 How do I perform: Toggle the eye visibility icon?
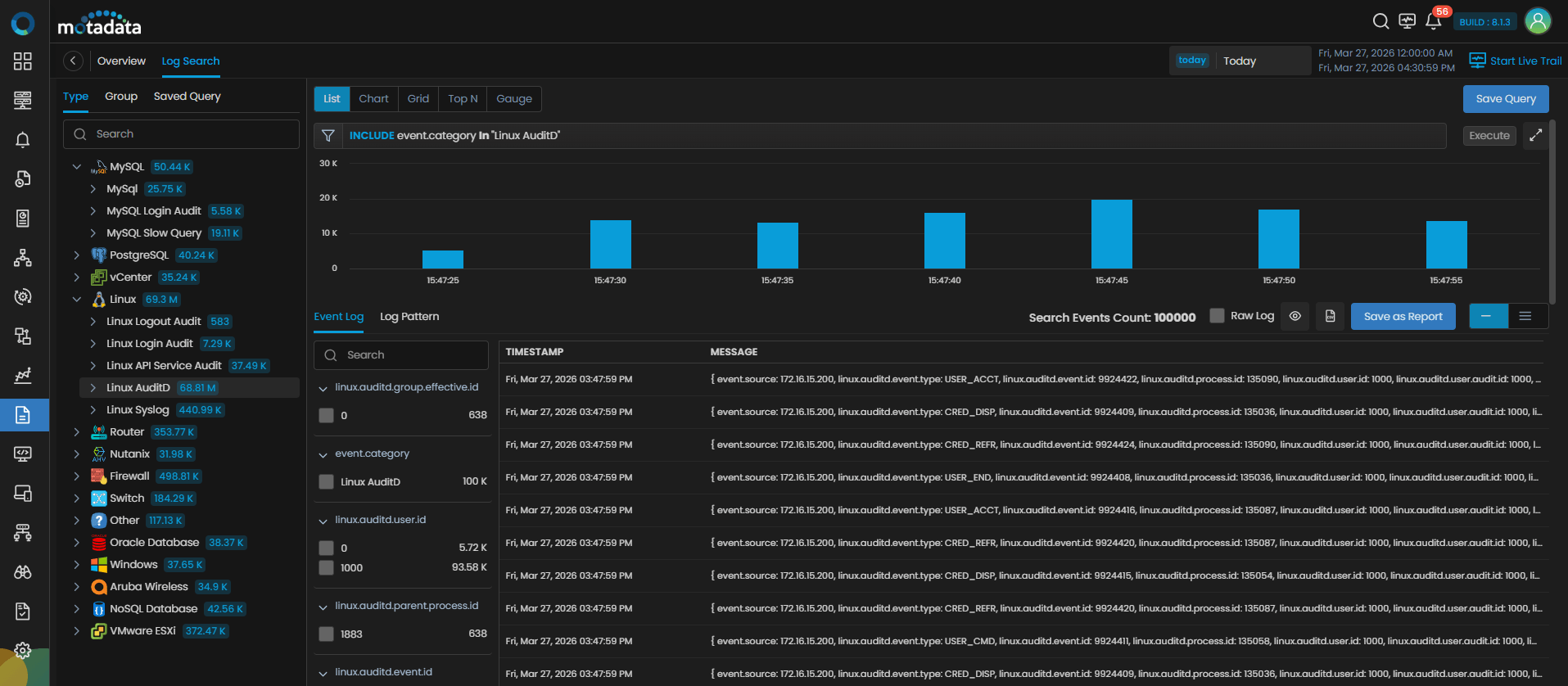point(1295,317)
